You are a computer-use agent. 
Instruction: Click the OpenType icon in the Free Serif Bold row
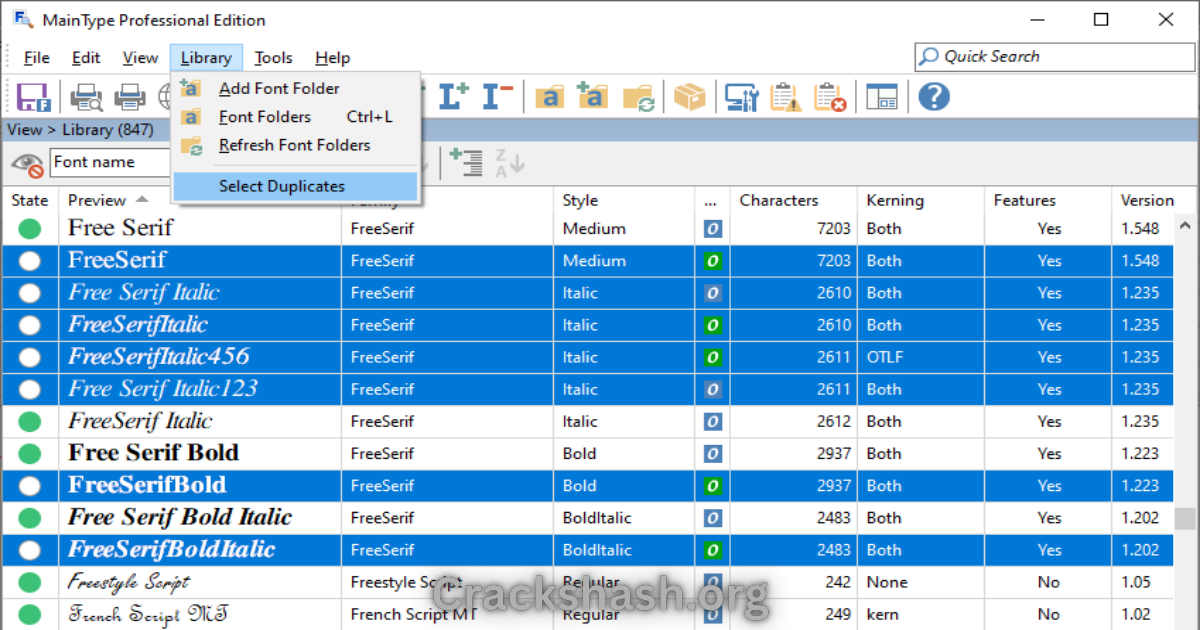pos(712,453)
